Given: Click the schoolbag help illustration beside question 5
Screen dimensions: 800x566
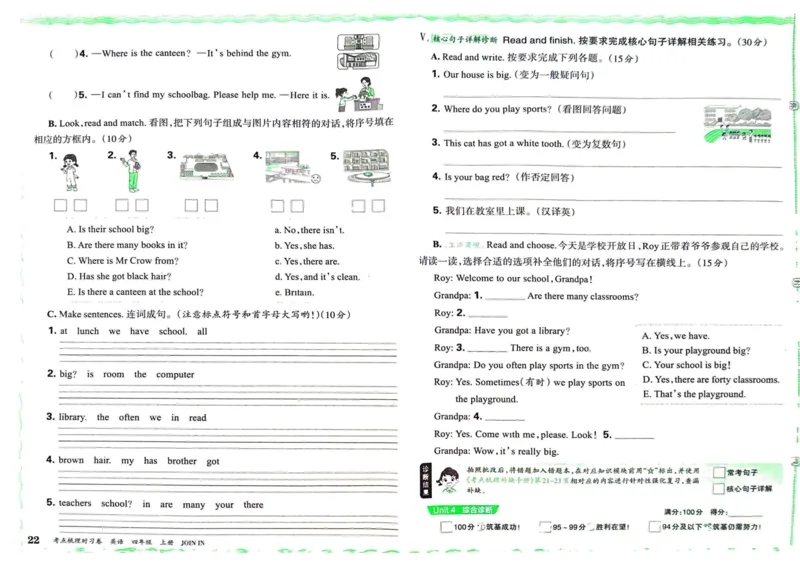Looking at the screenshot, I should (360, 94).
